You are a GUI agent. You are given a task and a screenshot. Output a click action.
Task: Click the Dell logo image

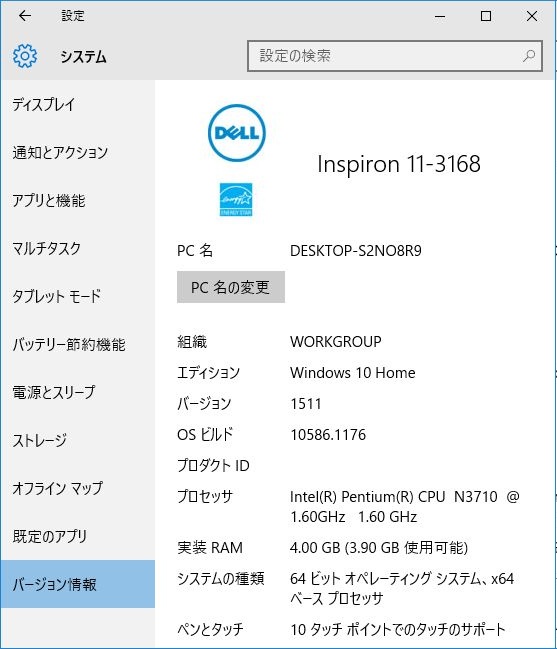coord(237,133)
